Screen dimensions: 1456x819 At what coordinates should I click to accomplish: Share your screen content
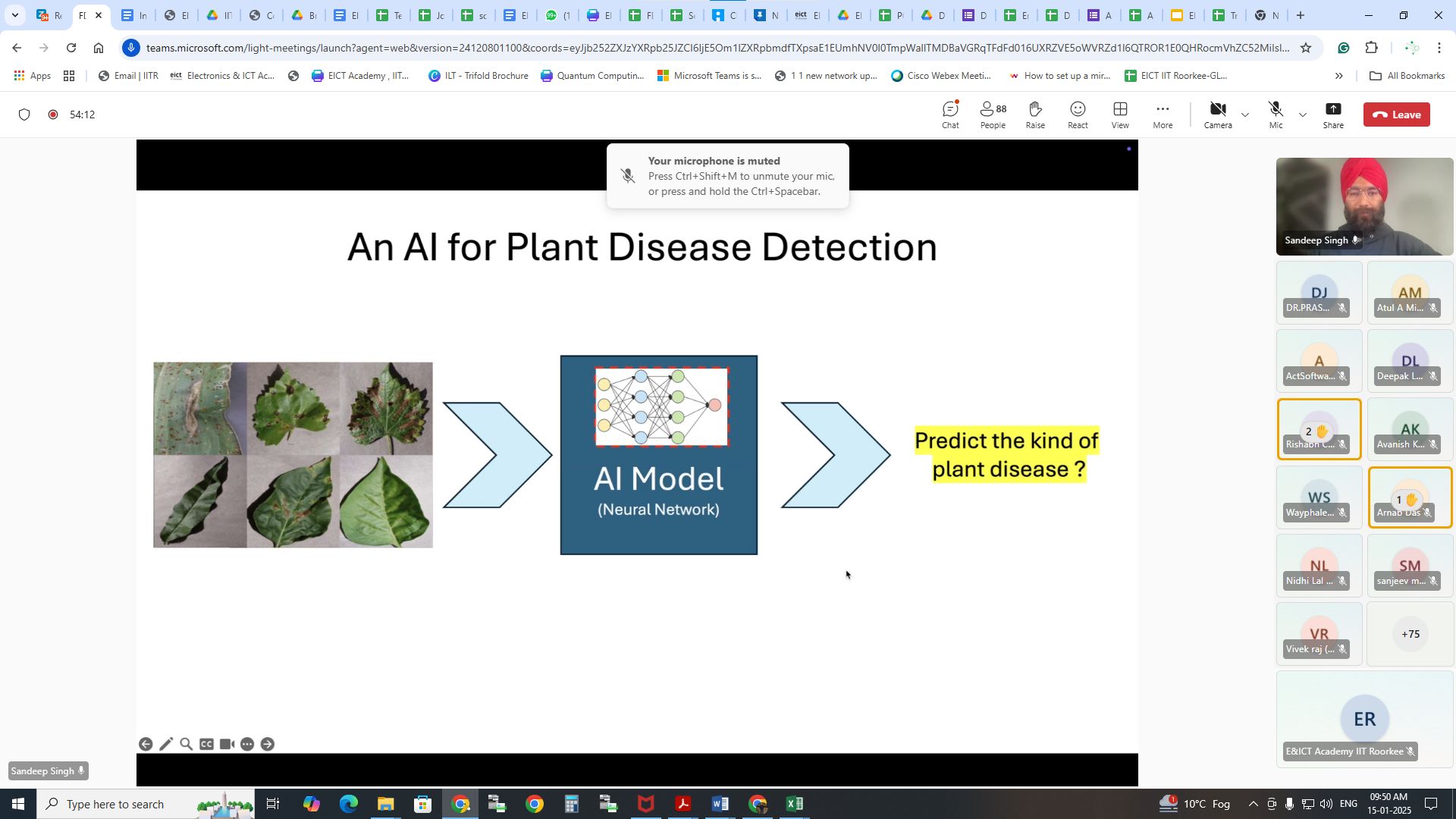[1333, 115]
